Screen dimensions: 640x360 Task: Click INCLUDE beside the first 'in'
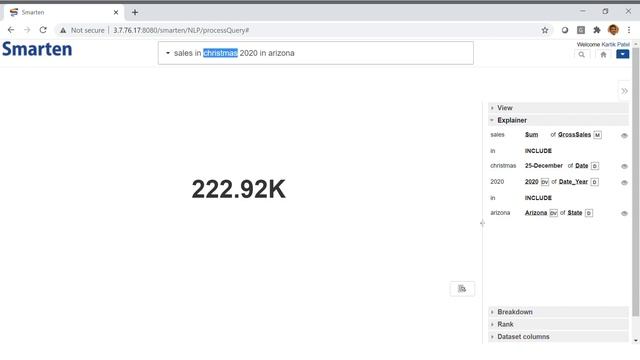538,151
